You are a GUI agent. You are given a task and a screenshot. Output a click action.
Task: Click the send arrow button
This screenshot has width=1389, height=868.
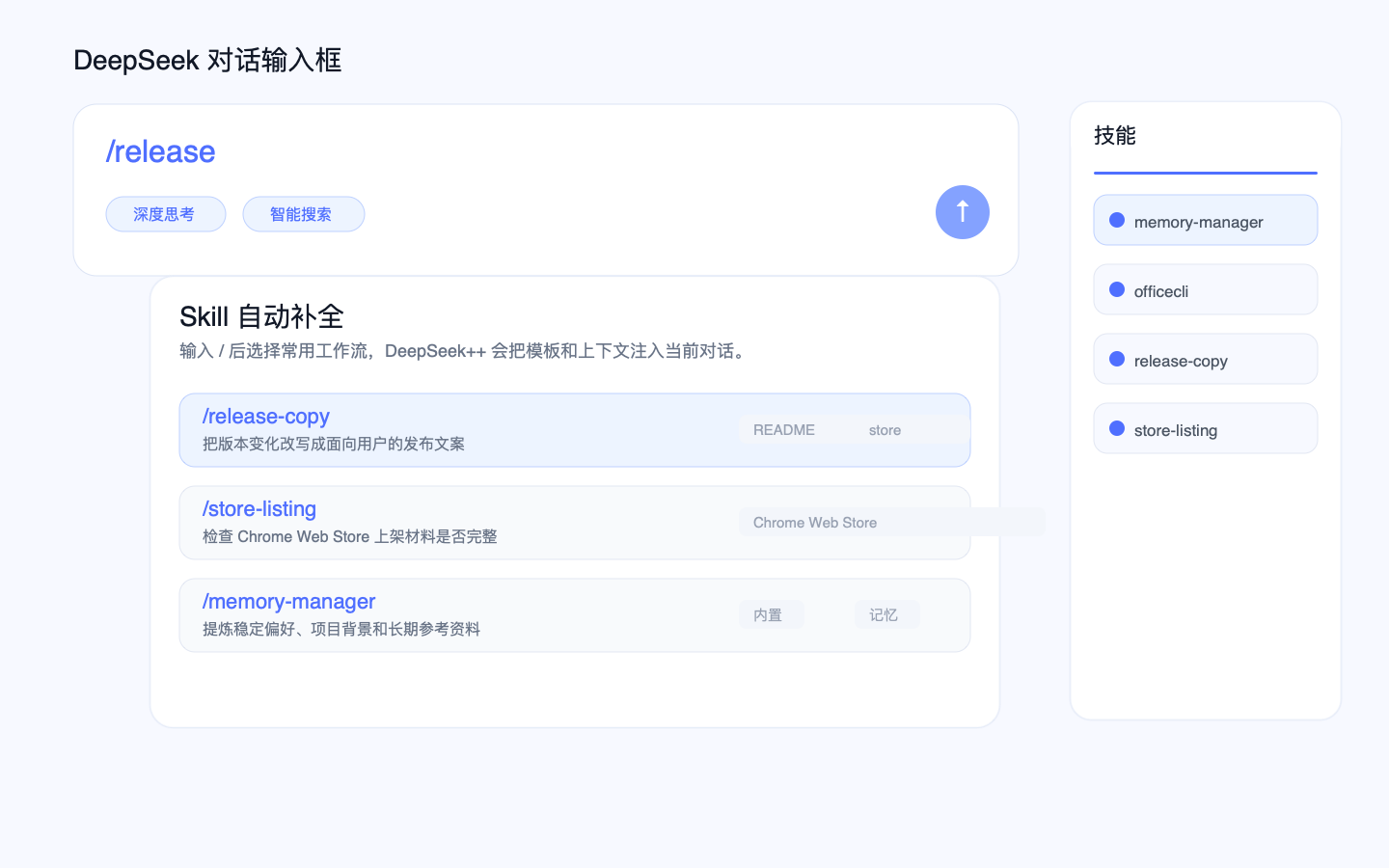pos(962,212)
